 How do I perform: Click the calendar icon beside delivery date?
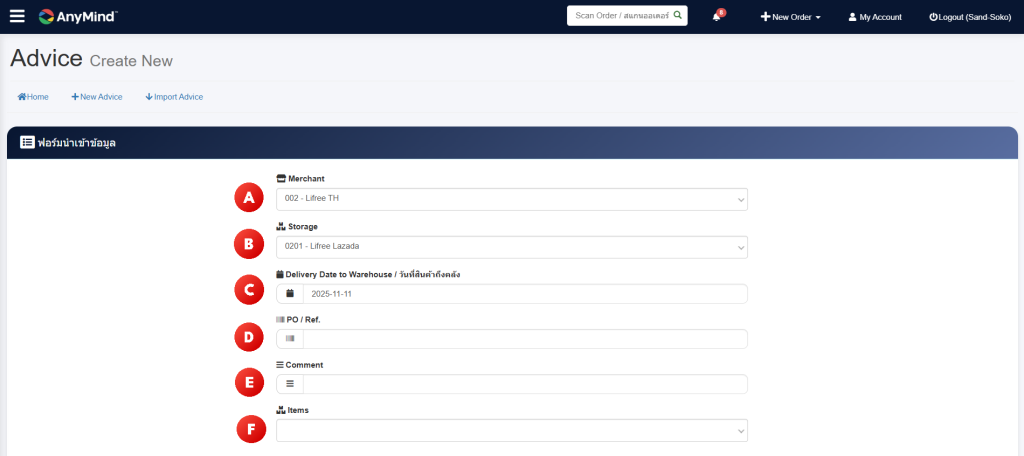[290, 294]
